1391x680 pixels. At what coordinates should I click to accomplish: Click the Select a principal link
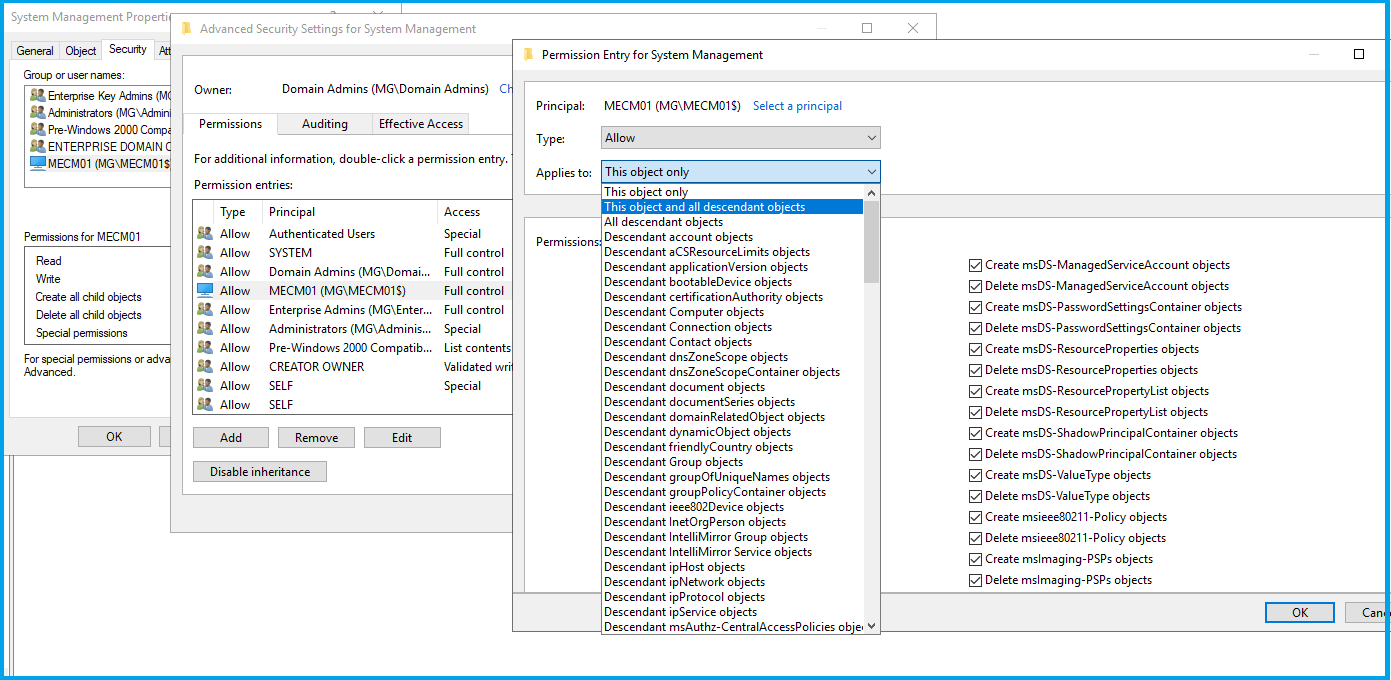[x=797, y=106]
